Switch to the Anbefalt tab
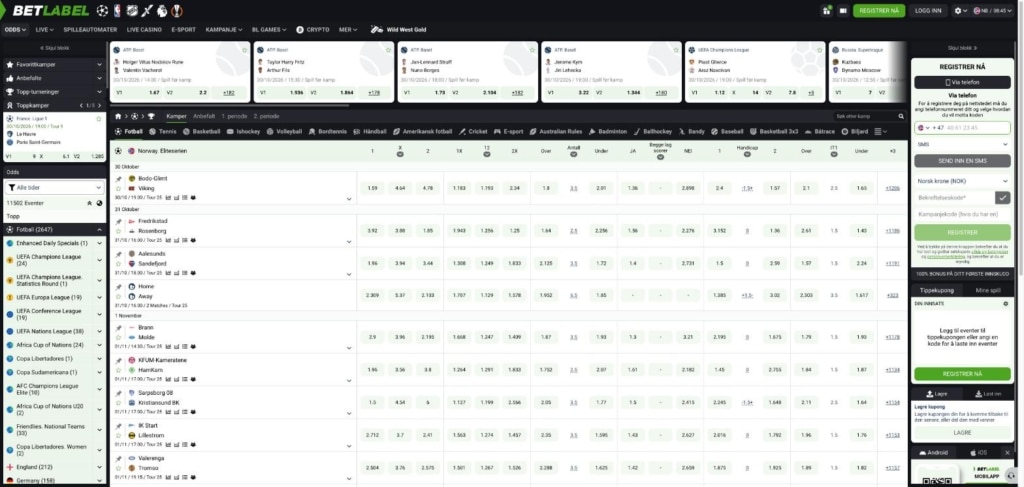Screen dimensions: 1024x487 tap(204, 116)
